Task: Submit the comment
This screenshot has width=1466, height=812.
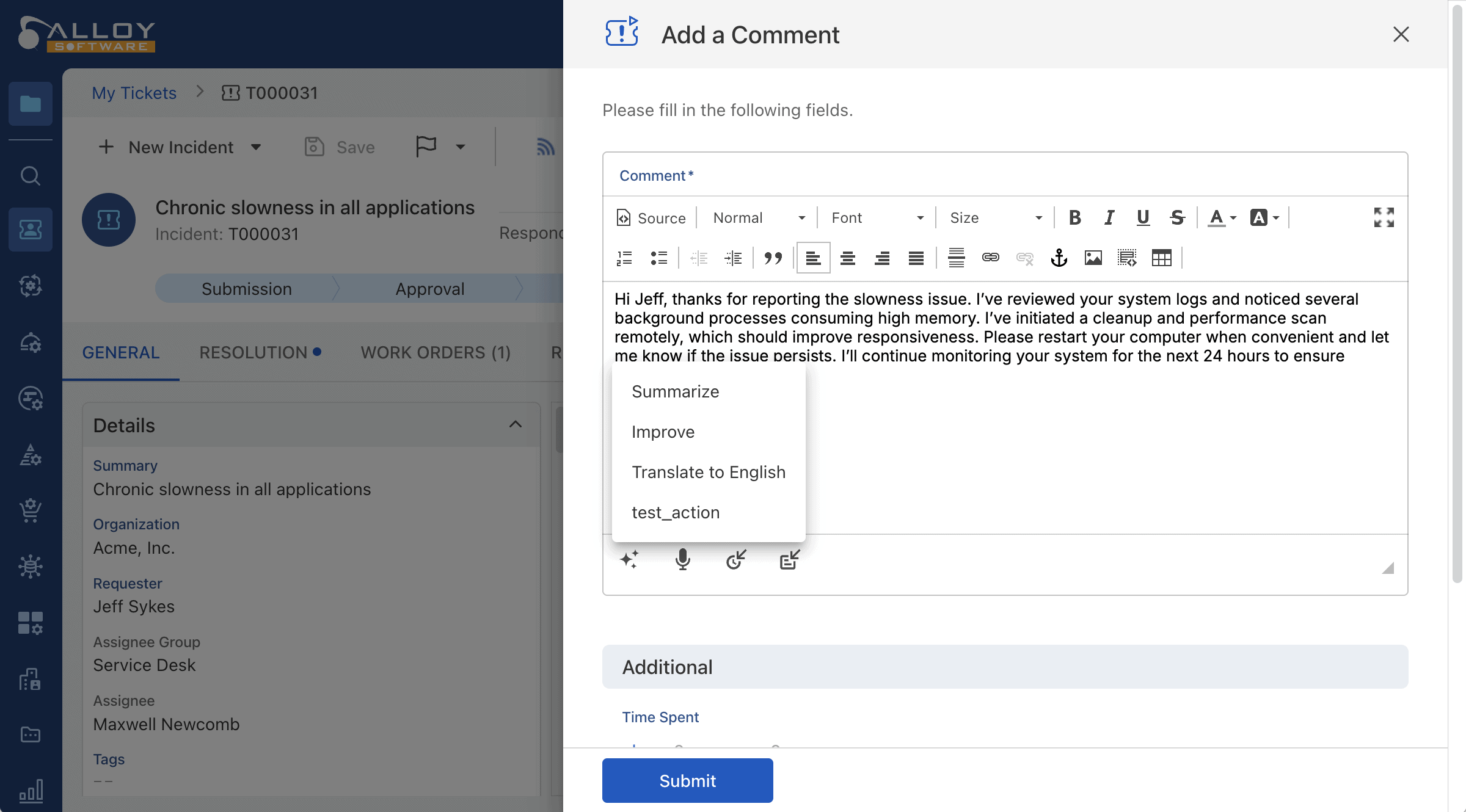Action: (687, 780)
